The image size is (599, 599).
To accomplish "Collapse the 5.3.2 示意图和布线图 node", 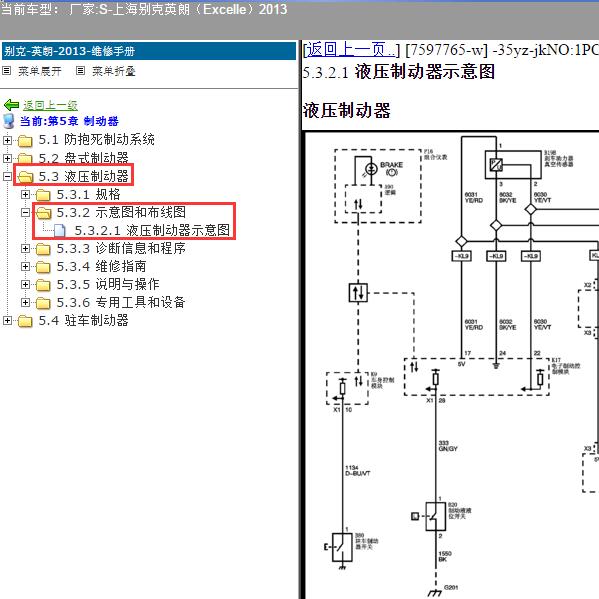I will click(x=25, y=212).
